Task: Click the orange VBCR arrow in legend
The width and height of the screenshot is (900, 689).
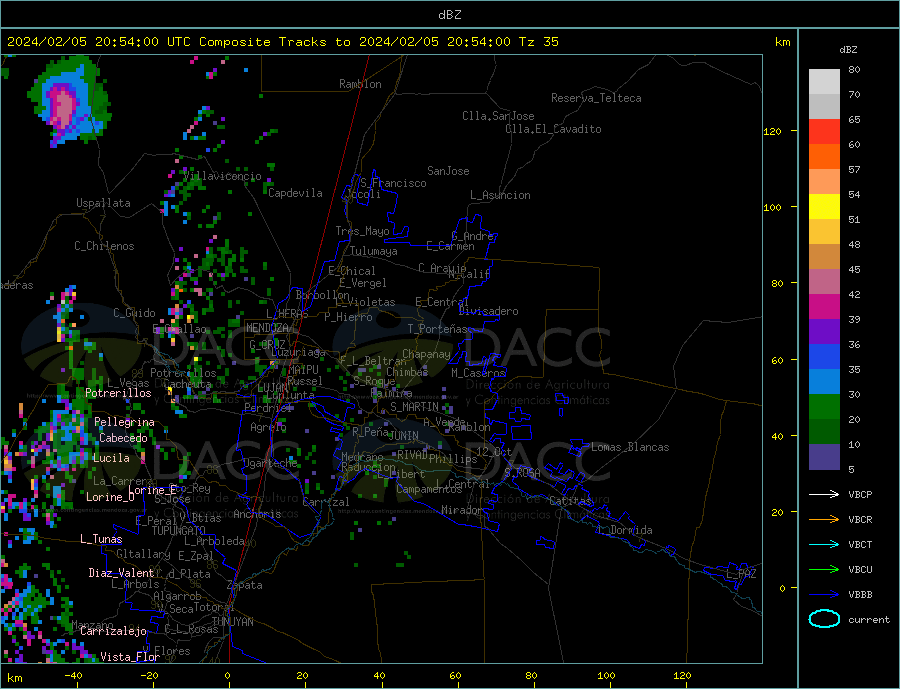Action: pyautogui.click(x=825, y=519)
